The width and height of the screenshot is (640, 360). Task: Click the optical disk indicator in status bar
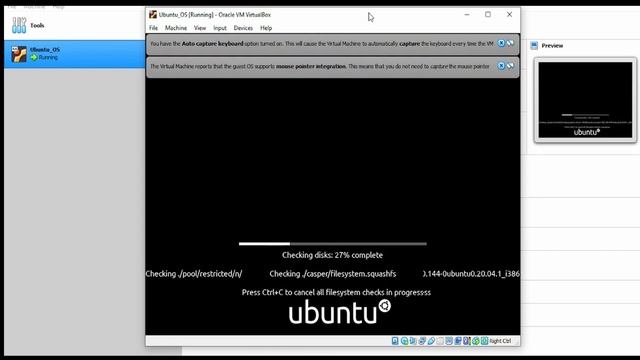(404, 341)
